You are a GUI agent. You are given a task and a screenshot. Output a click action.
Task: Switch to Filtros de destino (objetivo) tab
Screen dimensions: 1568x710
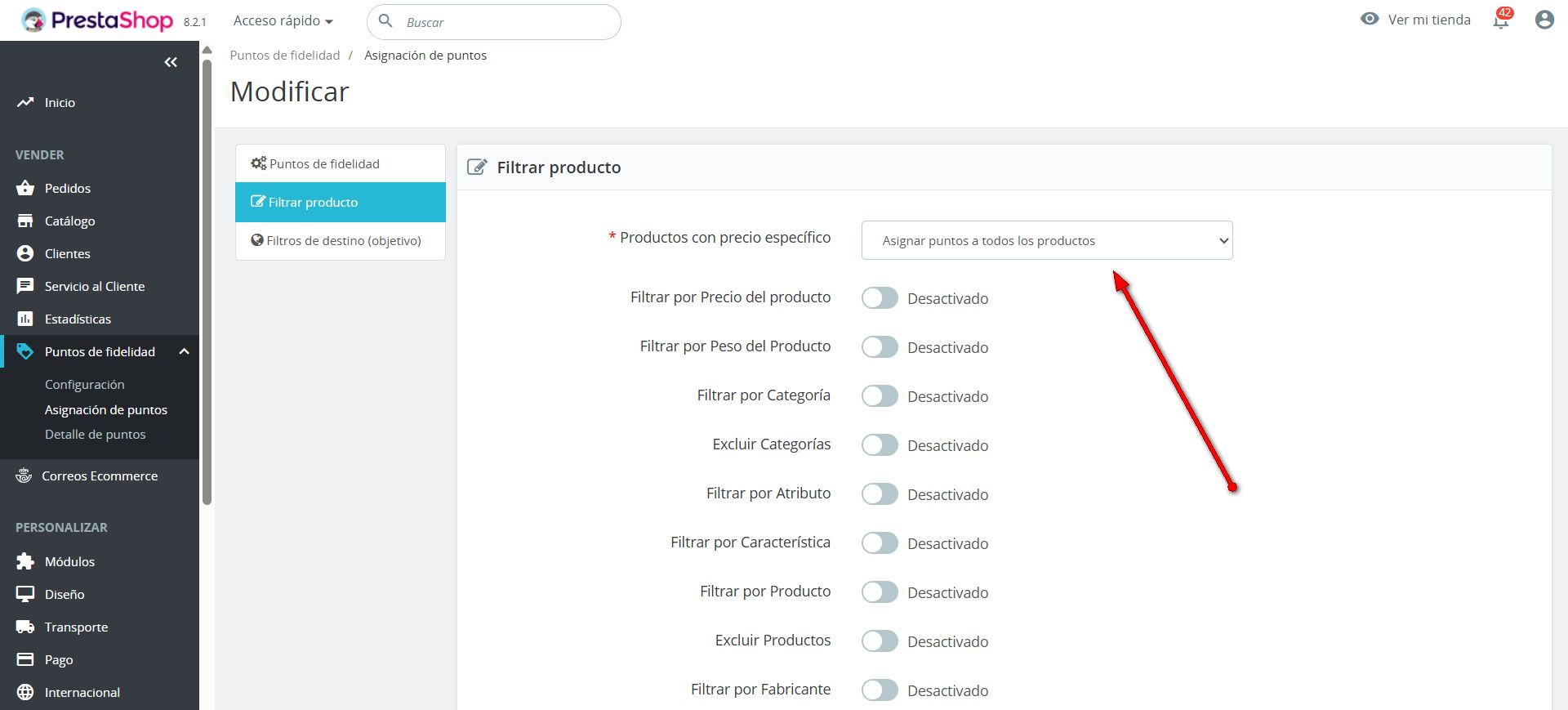[341, 241]
